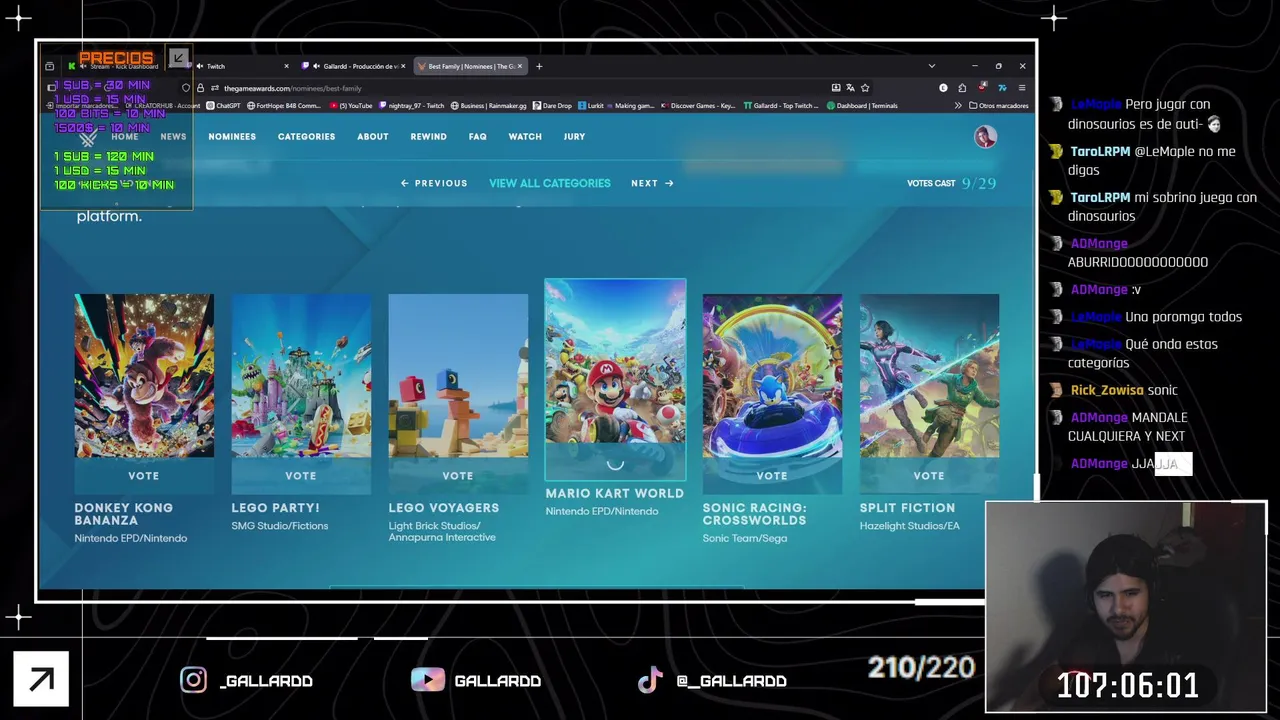The image size is (1280, 720).
Task: Click the Instagram icon in stream overlay
Action: [x=193, y=680]
